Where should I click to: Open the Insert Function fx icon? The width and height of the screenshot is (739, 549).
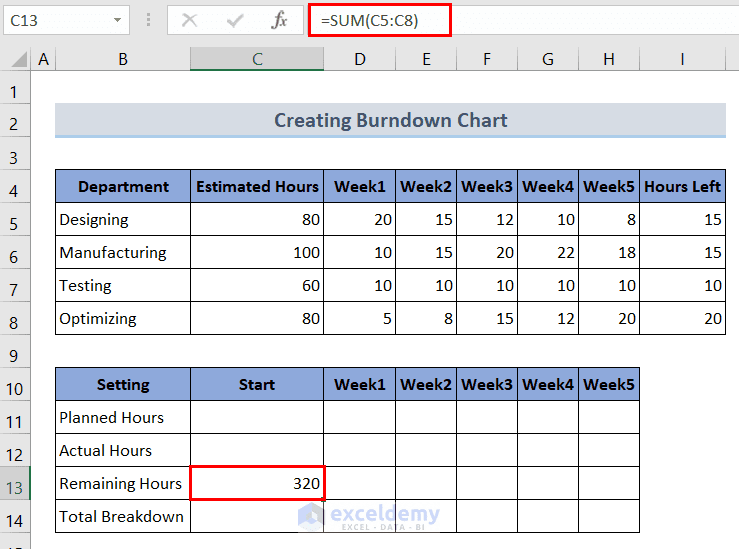coord(279,20)
